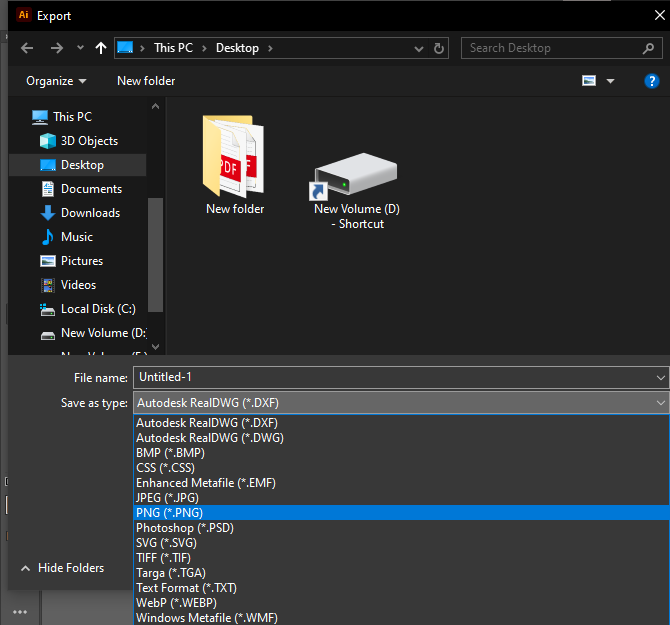Refresh the Desktop folder view

(x=439, y=48)
